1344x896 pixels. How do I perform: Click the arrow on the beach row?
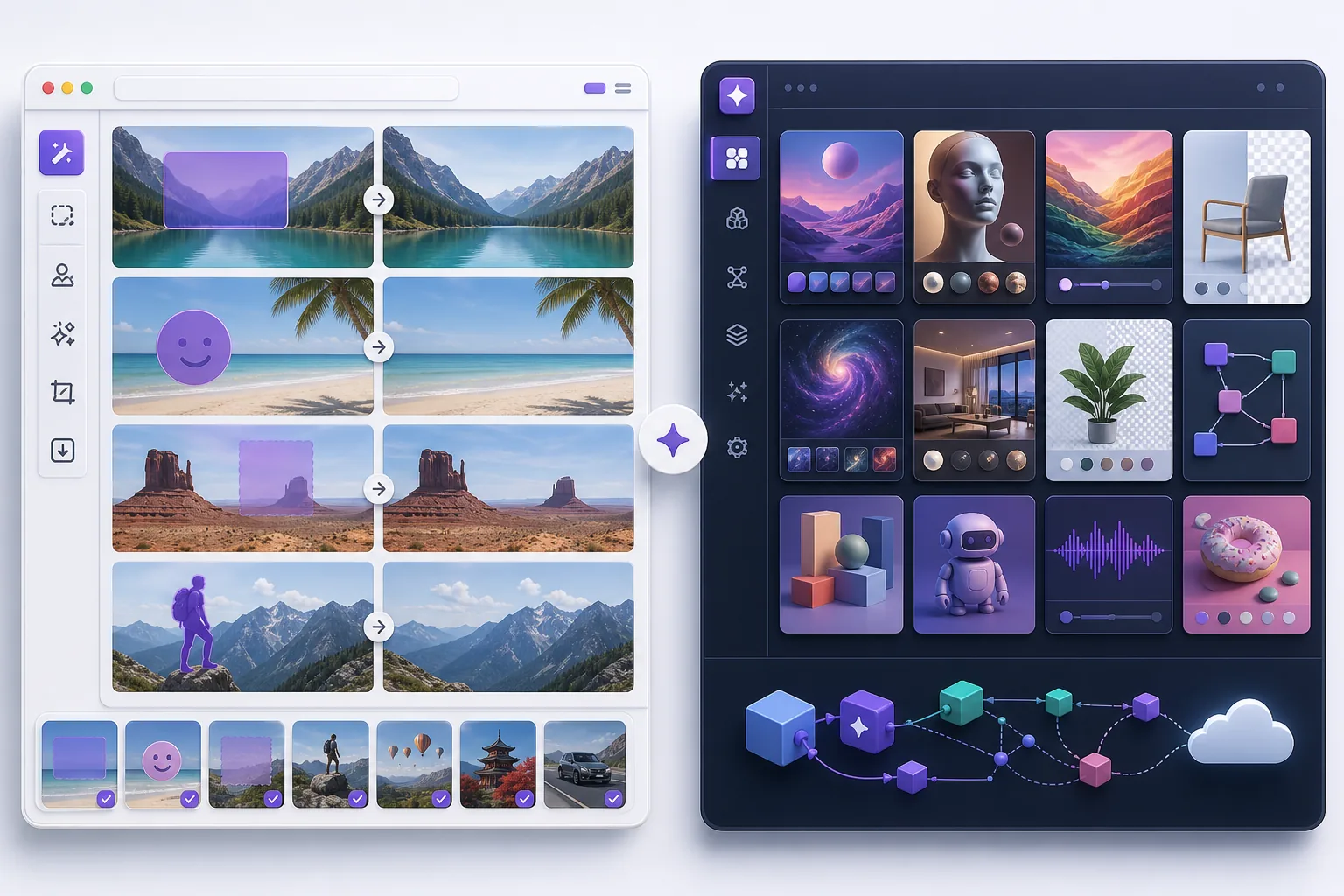tap(378, 347)
